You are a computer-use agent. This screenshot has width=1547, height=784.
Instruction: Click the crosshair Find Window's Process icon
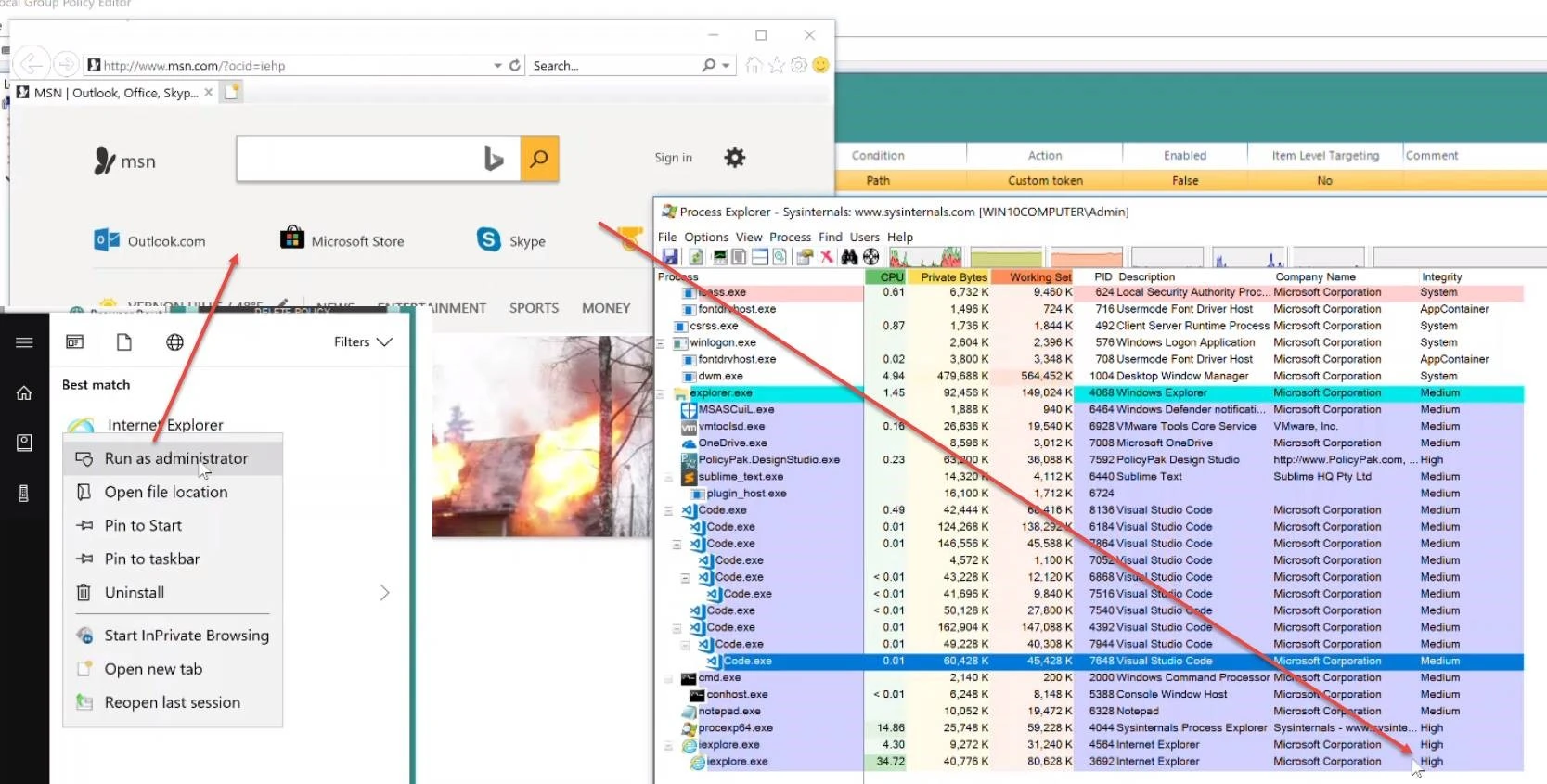point(871,257)
